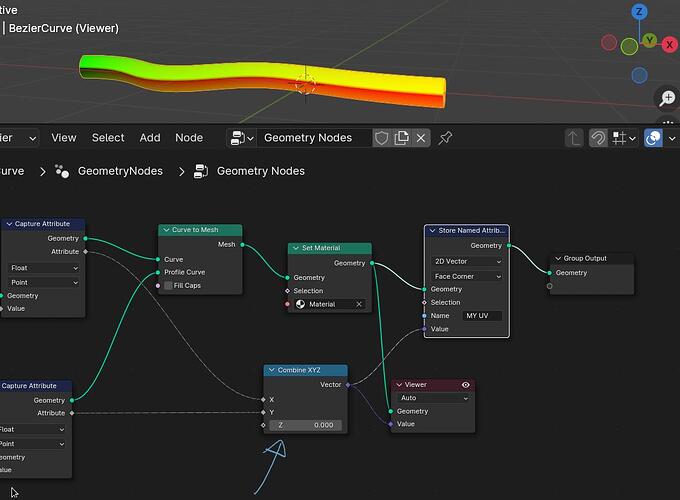Screen dimensions: 680x500
Task: Open the lower Capture Attribute Float dropdown
Action: point(31,429)
